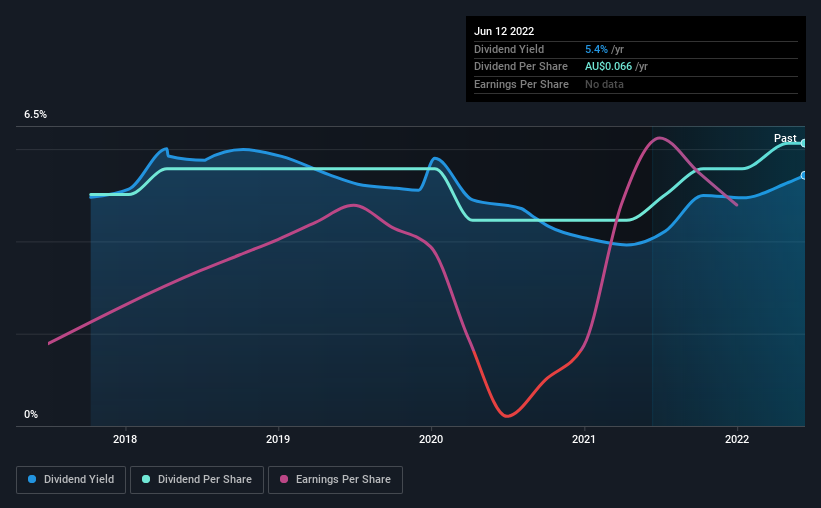
Task: Select the 2021 x-axis label
Action: coord(584,439)
